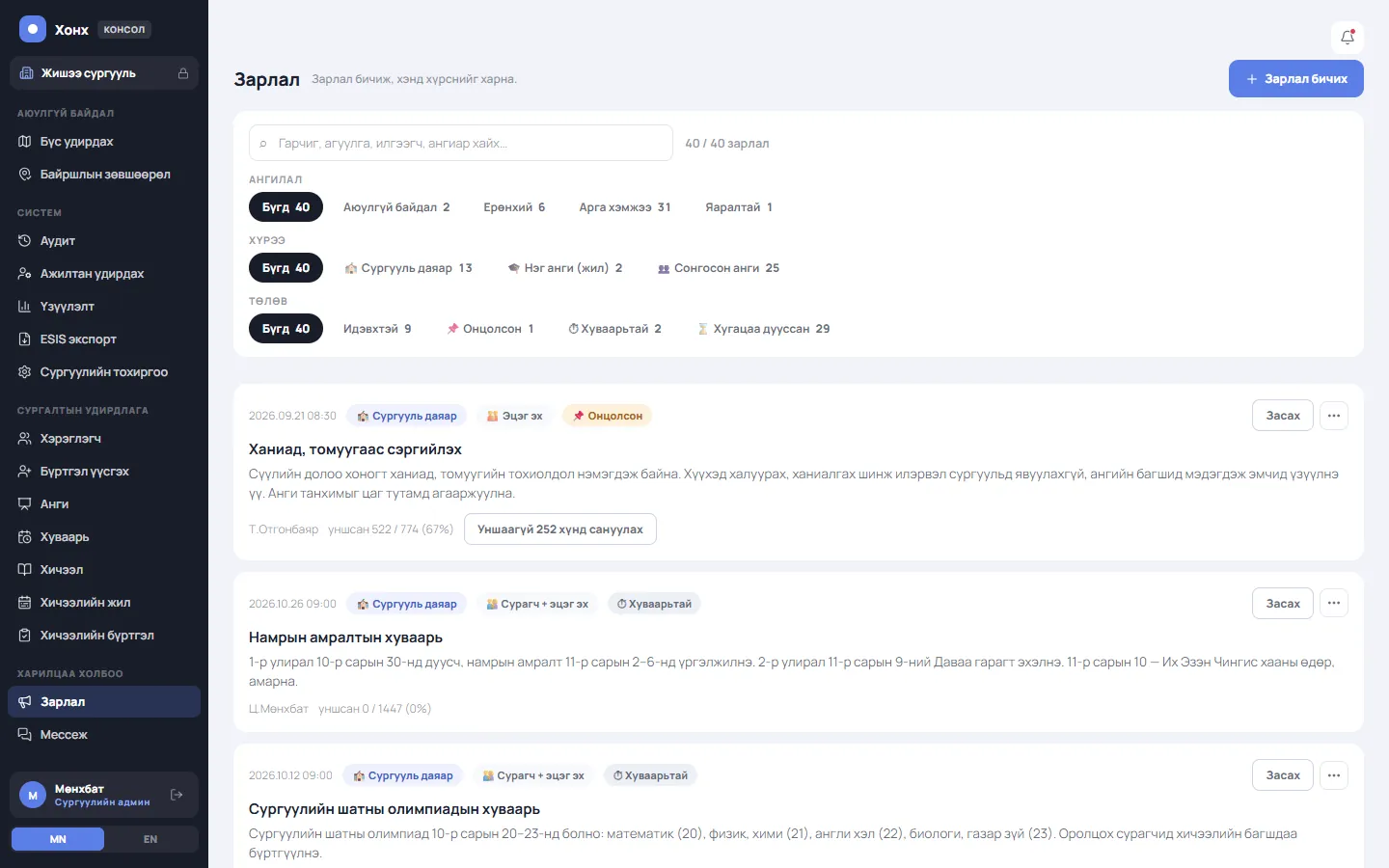This screenshot has height=868, width=1389.
Task: Switch language to EN
Action: (150, 839)
